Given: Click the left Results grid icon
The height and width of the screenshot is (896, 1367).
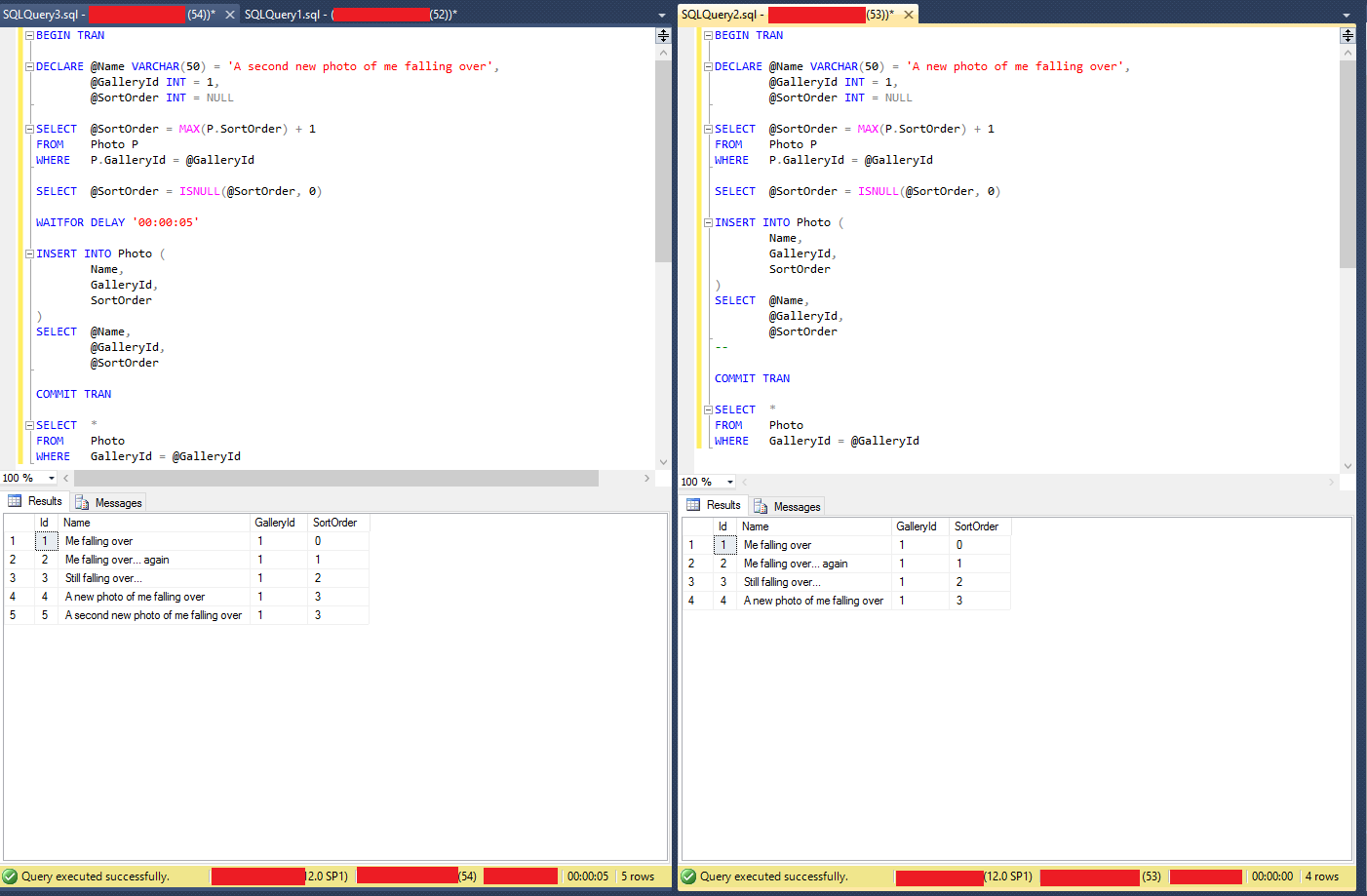Looking at the screenshot, I should [x=15, y=501].
